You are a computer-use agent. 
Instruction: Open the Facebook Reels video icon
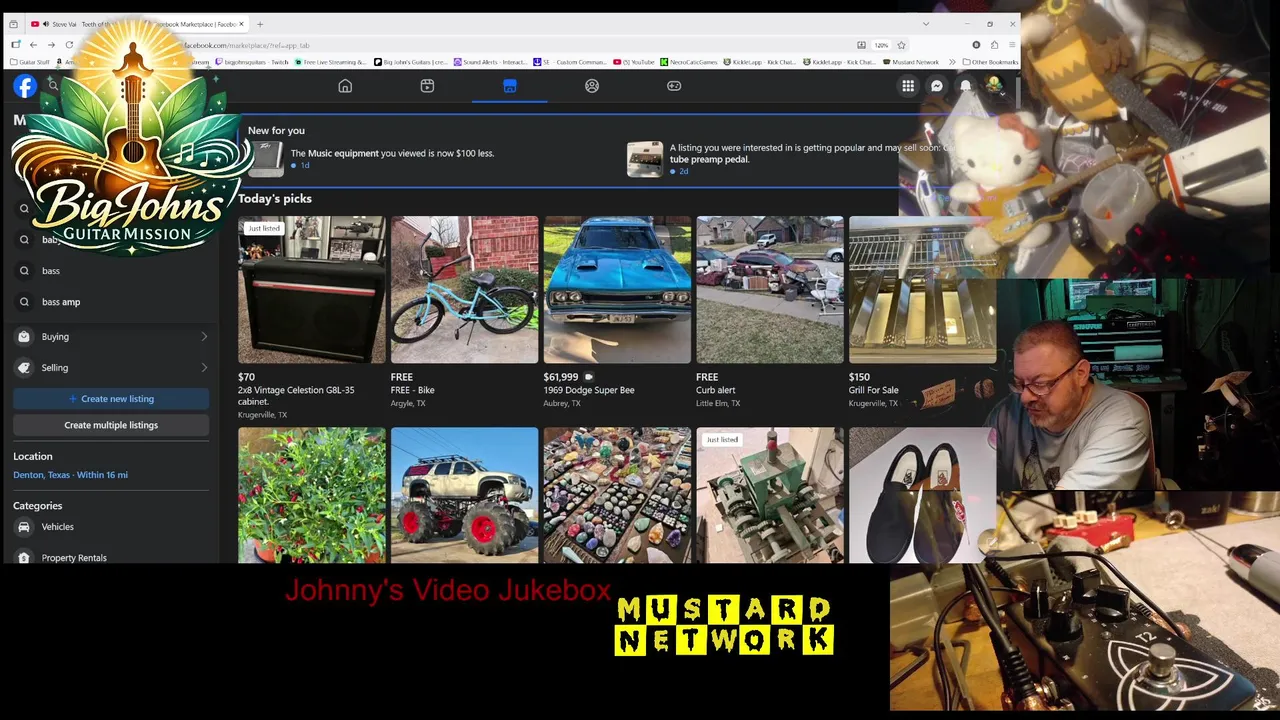[x=427, y=86]
